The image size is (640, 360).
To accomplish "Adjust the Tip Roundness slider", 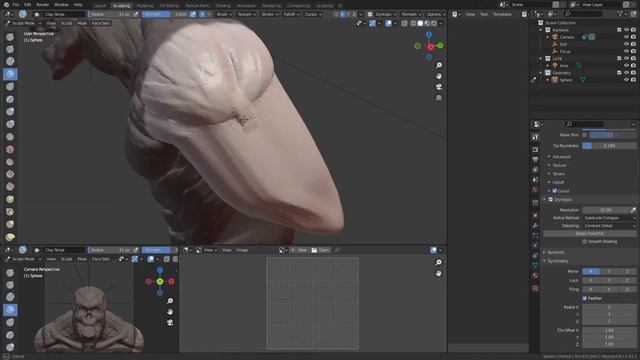I will click(x=609, y=146).
